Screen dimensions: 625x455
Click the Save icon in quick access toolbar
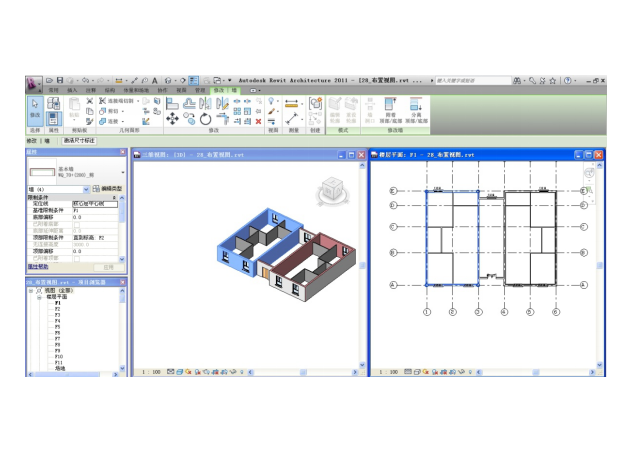point(60,79)
